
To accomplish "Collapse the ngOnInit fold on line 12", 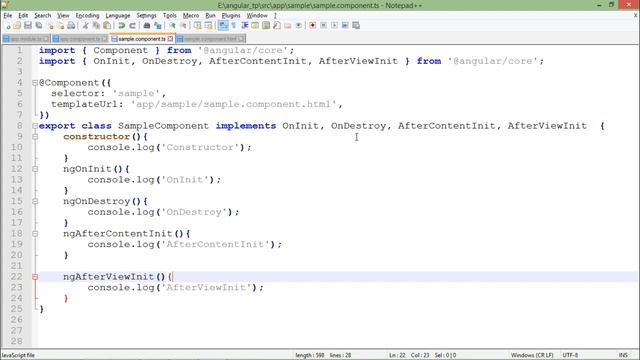I will click(x=35, y=169).
